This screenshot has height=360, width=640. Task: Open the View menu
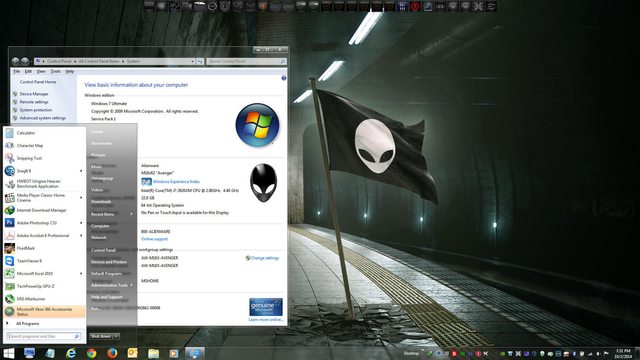41,71
